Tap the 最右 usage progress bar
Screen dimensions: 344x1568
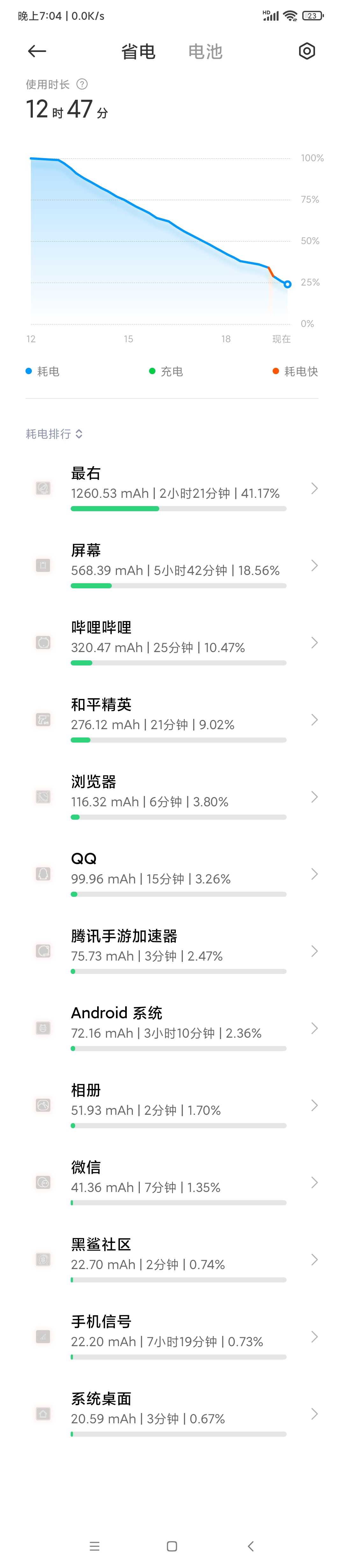(178, 509)
